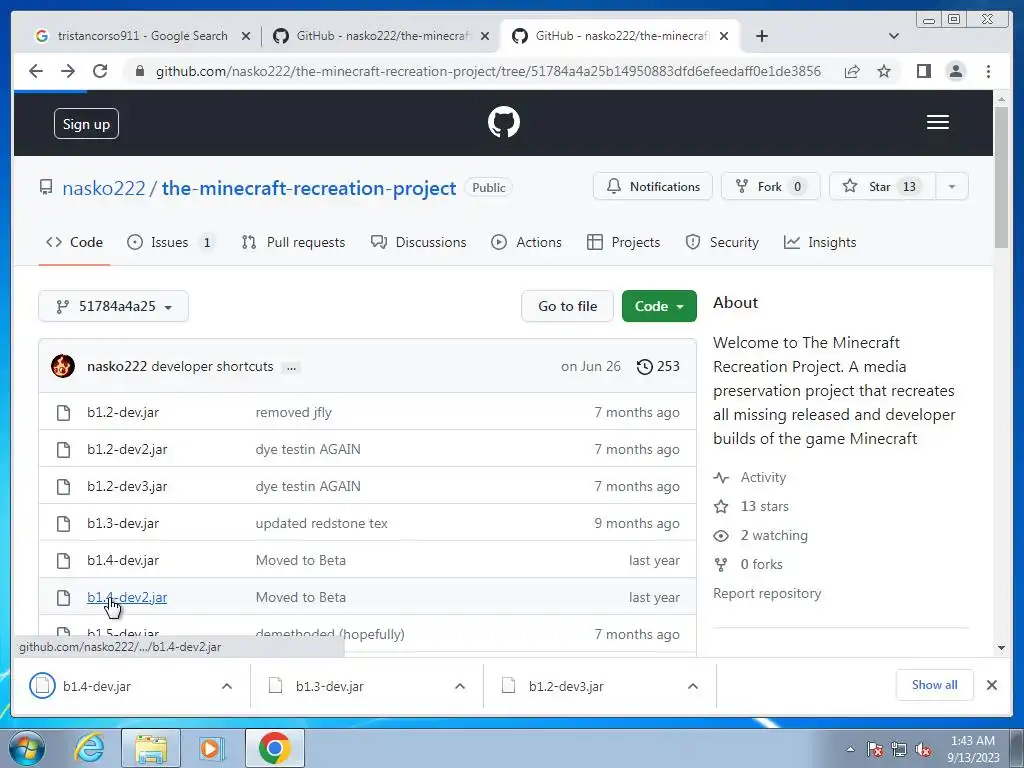
Task: Click the Action Center flag tray icon
Action: pos(875,750)
